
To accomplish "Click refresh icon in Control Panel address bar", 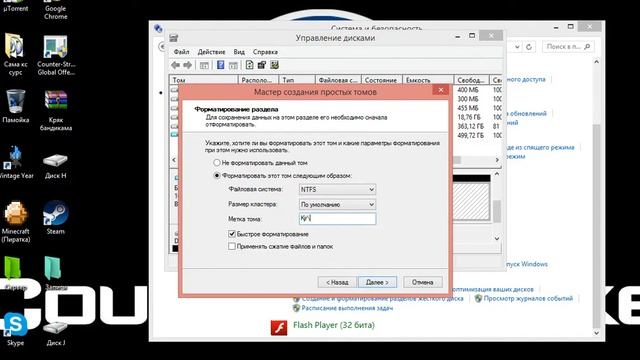I will coord(529,47).
